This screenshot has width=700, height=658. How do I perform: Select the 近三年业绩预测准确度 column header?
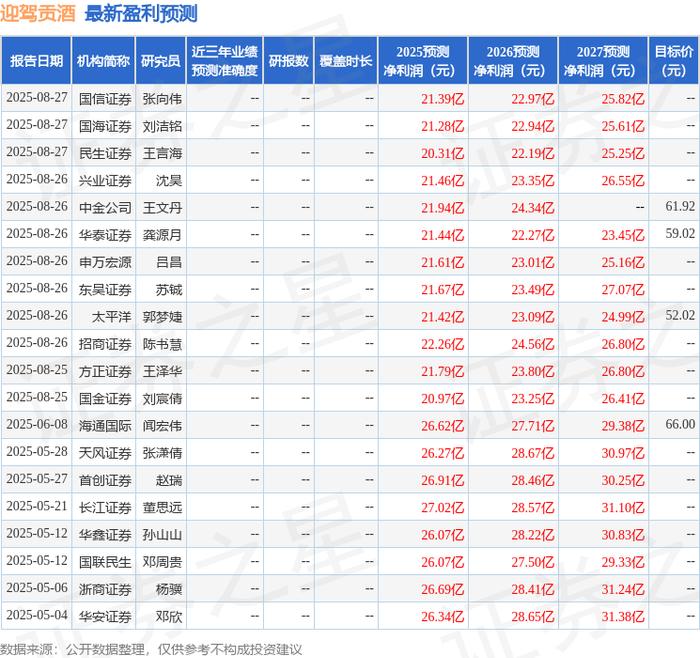pyautogui.click(x=225, y=61)
